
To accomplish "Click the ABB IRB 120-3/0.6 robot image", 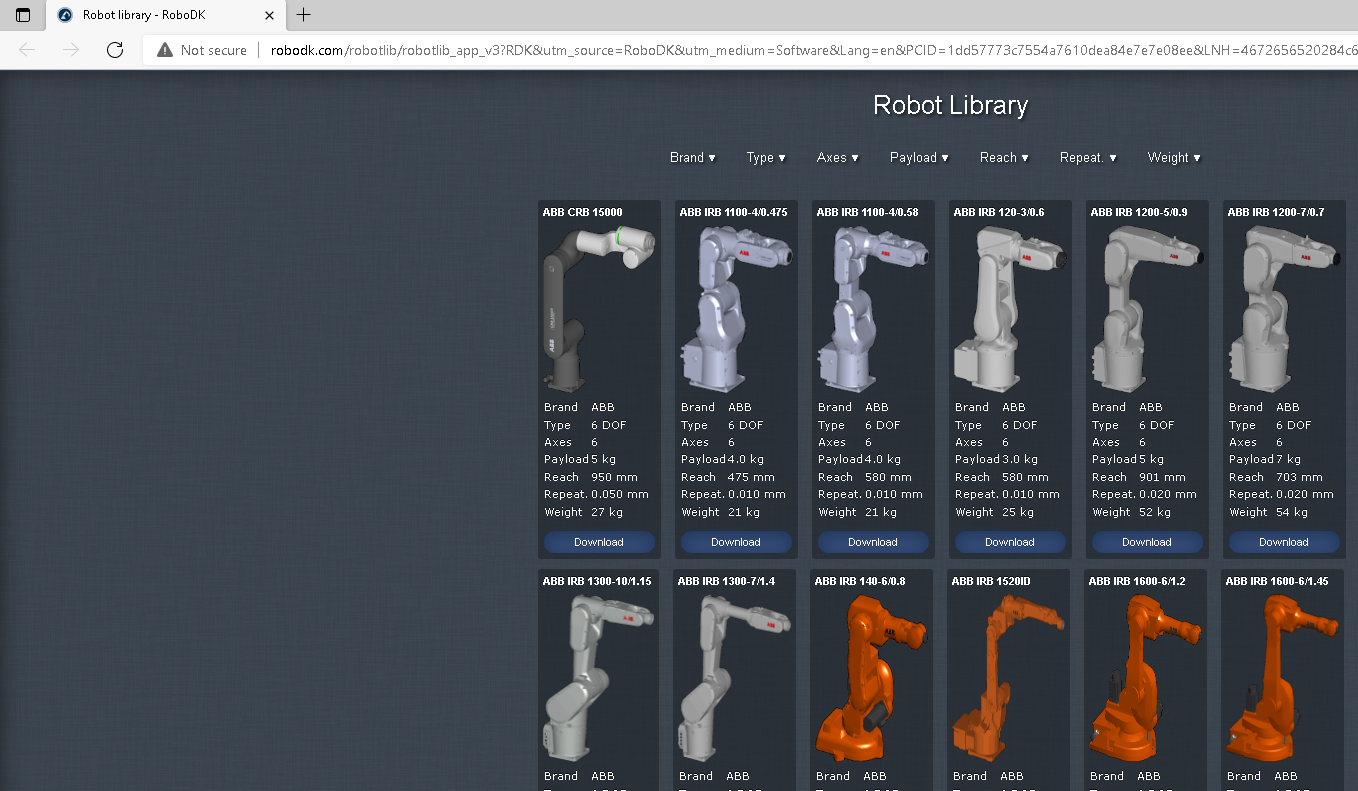I will tap(1010, 308).
